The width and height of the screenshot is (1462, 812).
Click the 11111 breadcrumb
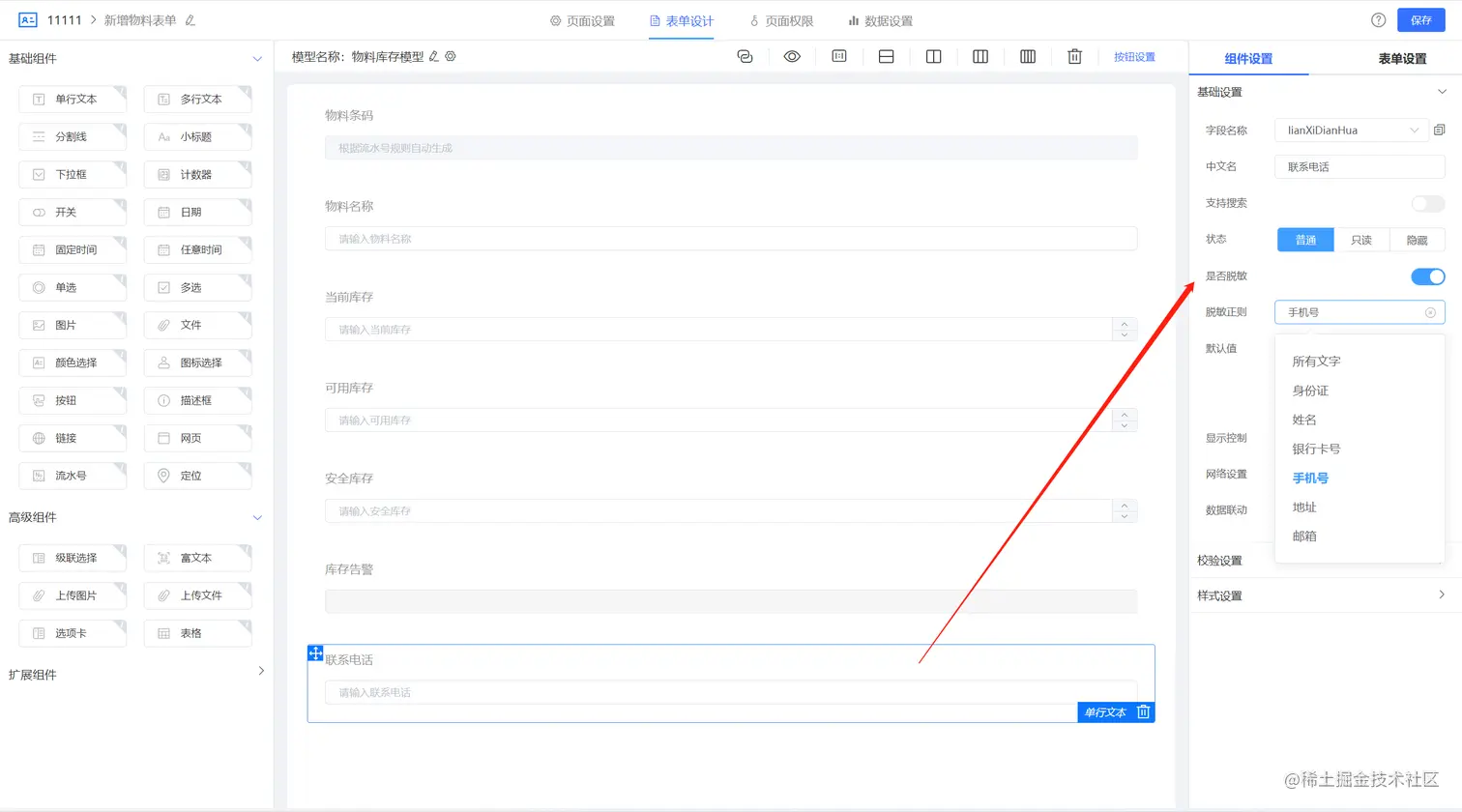point(65,20)
